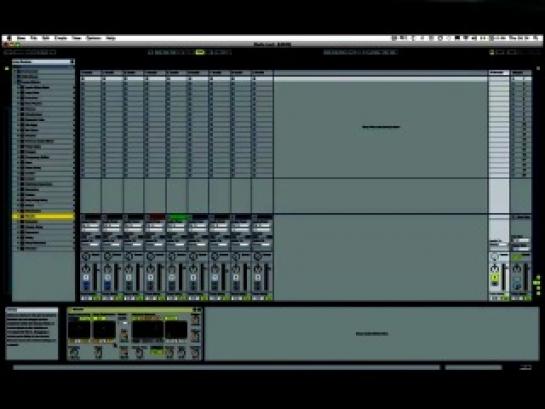Select the yellow highlighted browser folder item
Screen dimensions: 545x409
coord(43,216)
